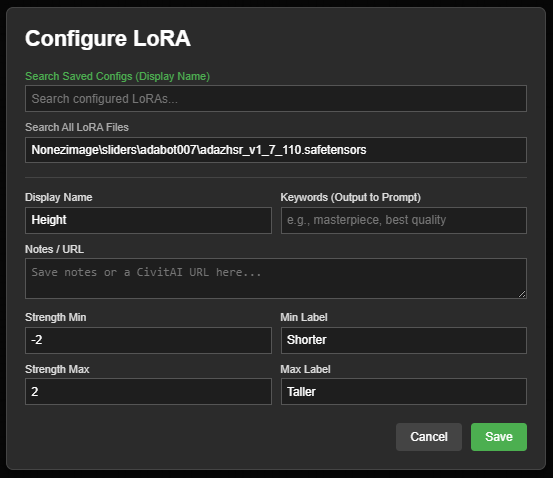Click the Keywords output to prompt field
Viewport: 553px width, 478px height.
pyautogui.click(x=404, y=220)
